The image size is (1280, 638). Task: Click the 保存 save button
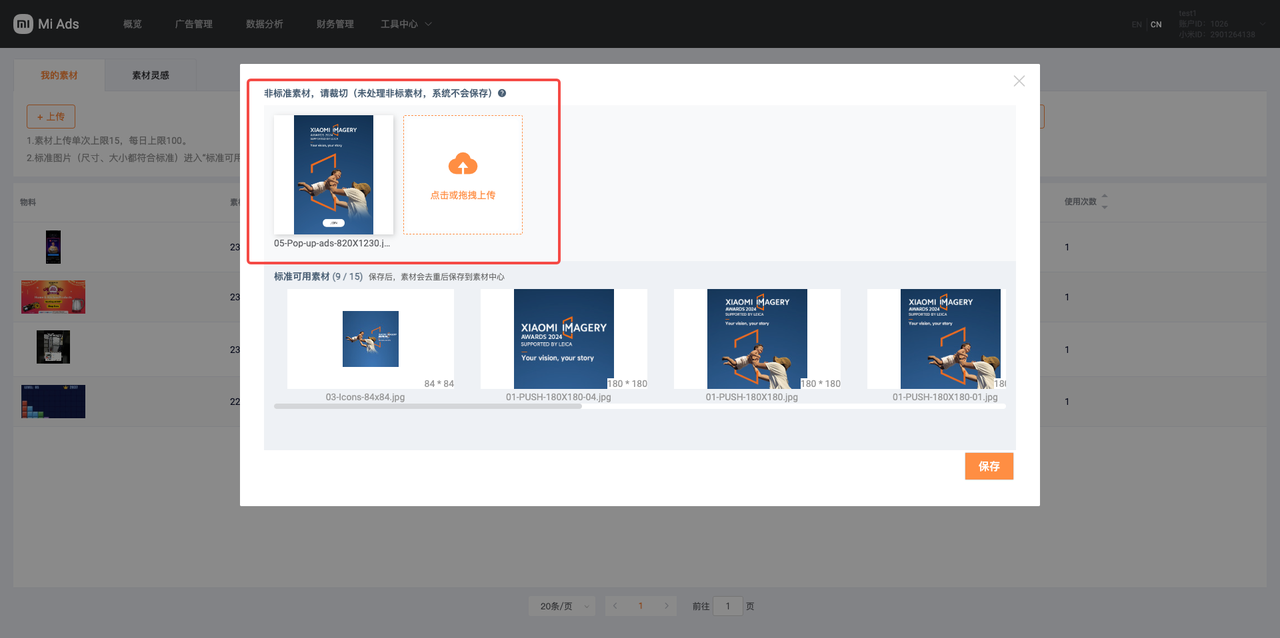988,466
